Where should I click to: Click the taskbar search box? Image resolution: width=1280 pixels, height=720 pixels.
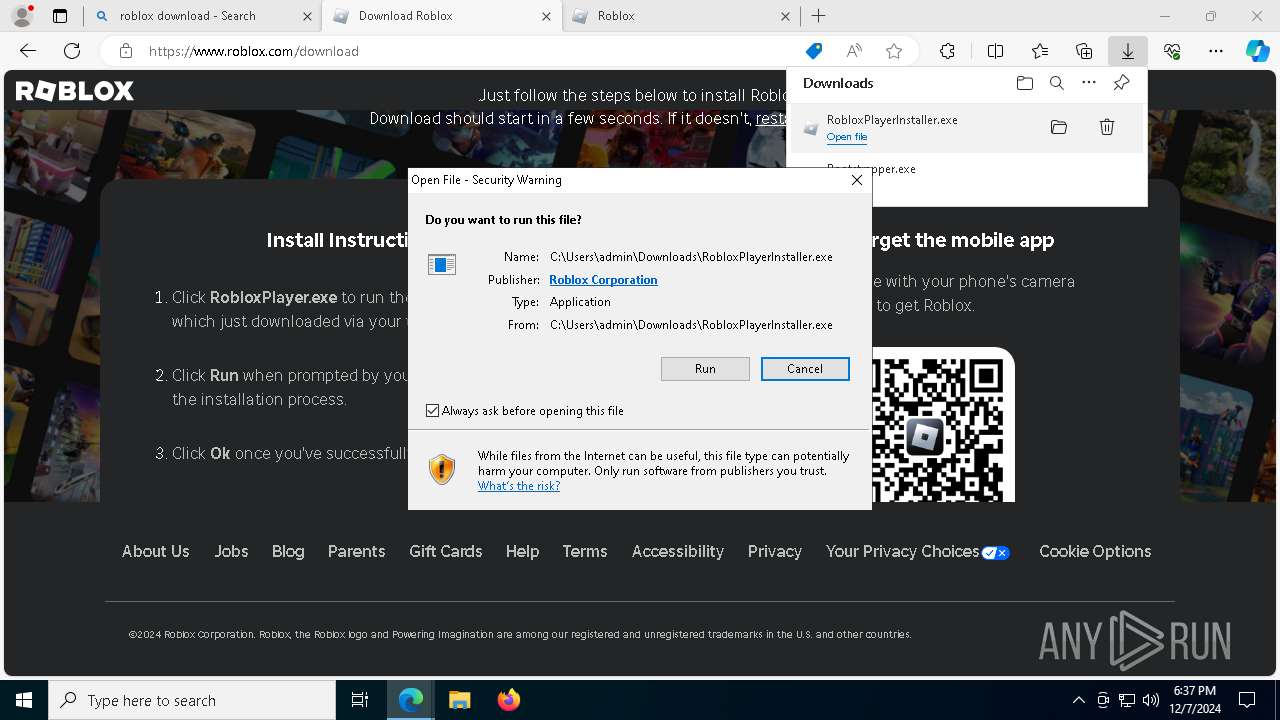(192, 700)
